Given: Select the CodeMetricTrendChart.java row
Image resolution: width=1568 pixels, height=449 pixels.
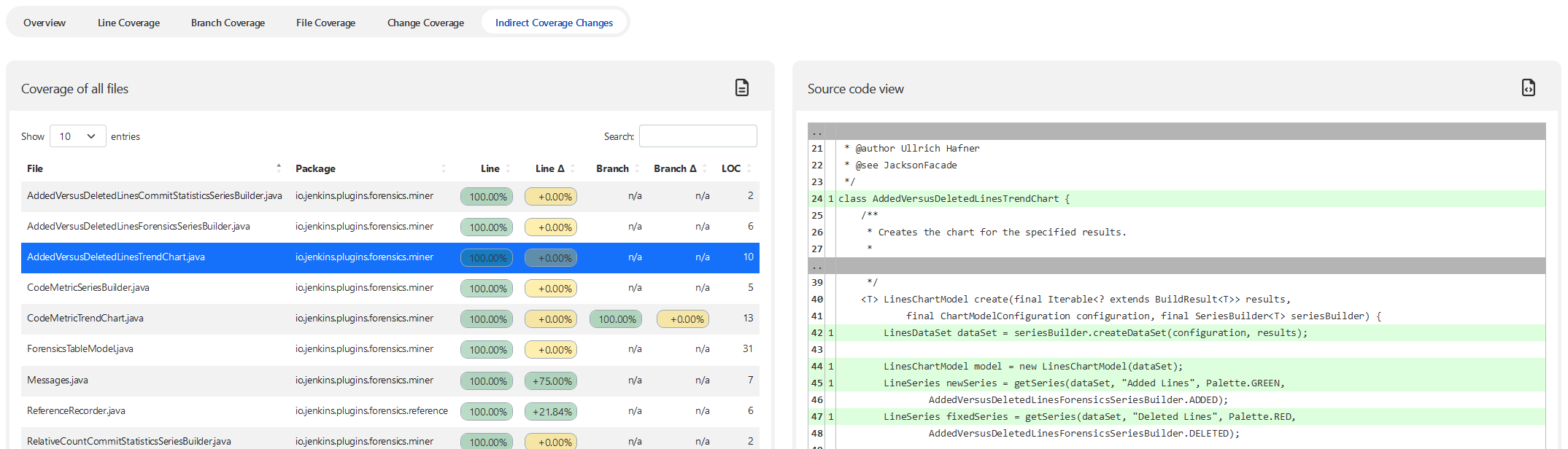Looking at the screenshot, I should 85,319.
